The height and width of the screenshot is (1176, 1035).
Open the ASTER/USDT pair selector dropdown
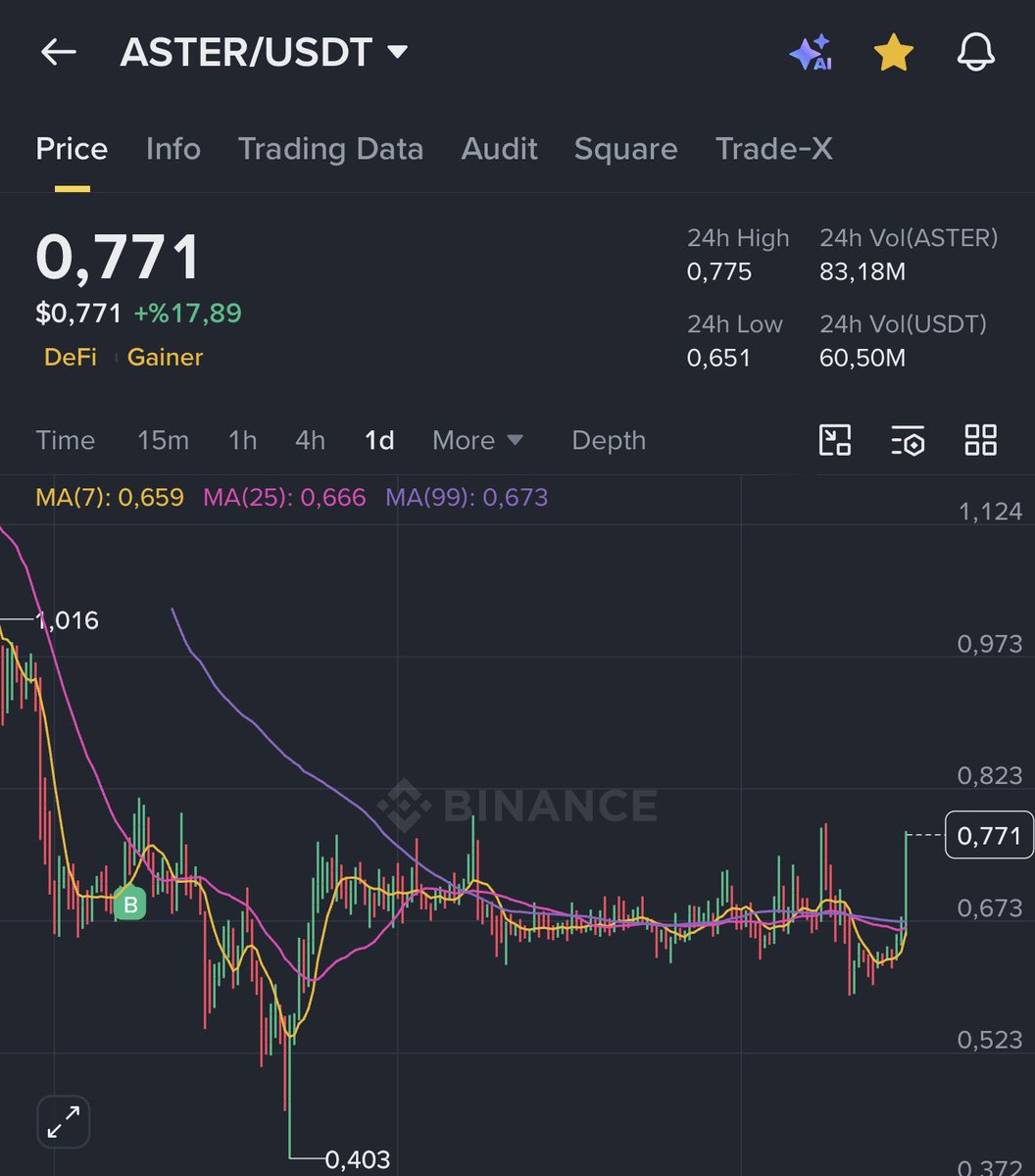pos(264,52)
